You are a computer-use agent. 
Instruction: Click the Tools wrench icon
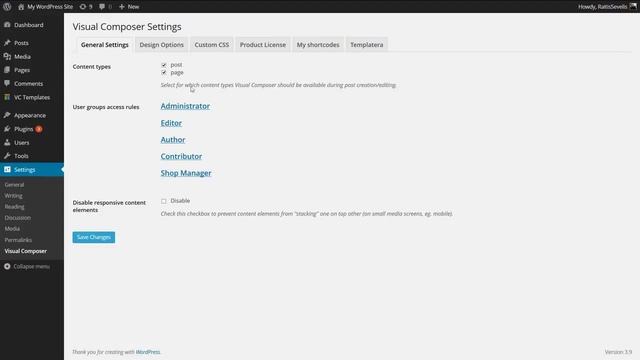tap(7, 156)
